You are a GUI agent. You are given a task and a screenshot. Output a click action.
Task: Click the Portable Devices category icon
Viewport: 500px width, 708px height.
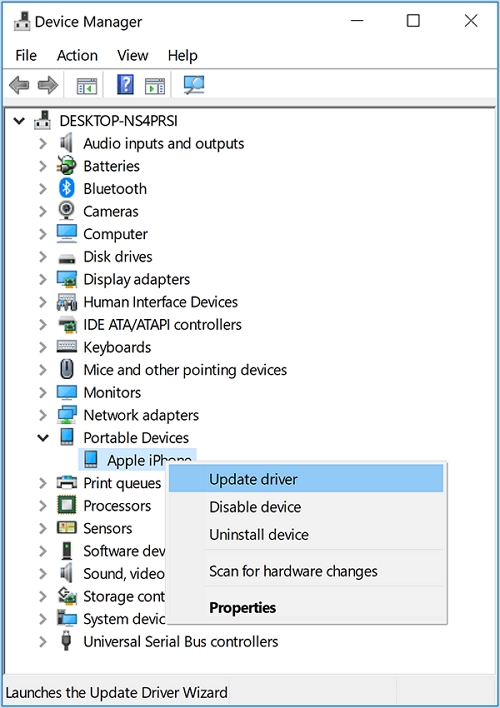(67, 437)
